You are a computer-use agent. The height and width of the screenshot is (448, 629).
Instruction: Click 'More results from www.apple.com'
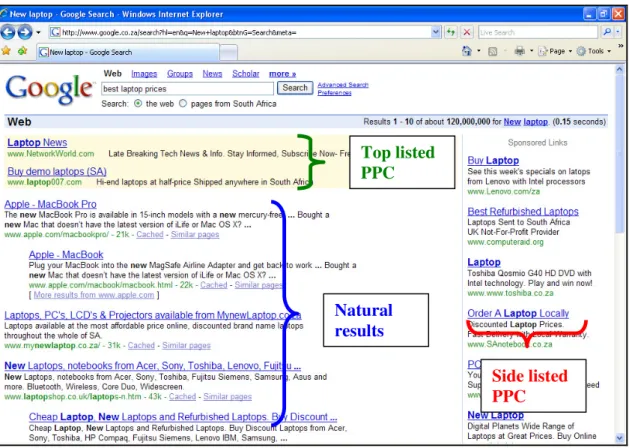pos(94,295)
